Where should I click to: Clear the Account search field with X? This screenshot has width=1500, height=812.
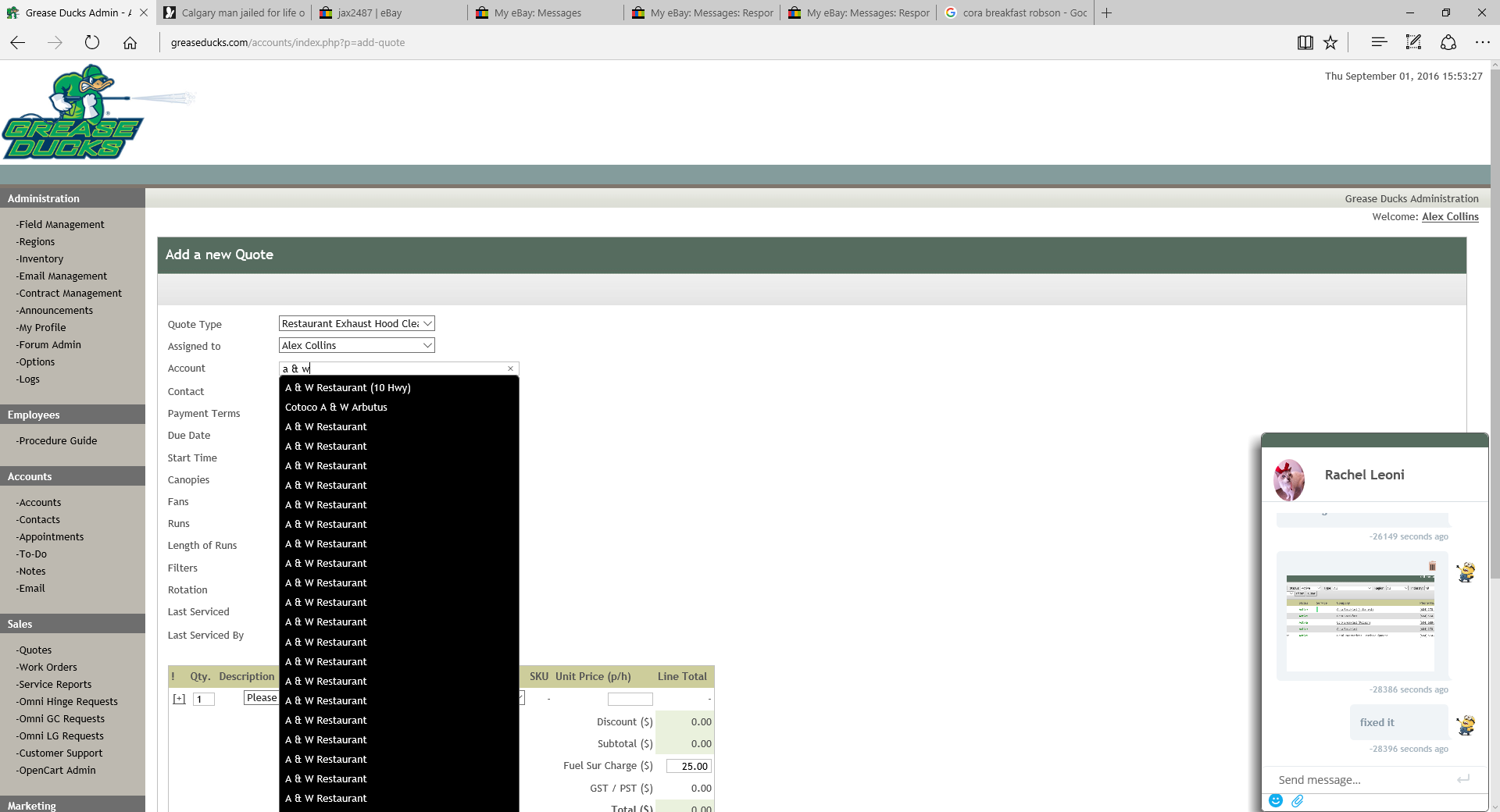tap(511, 369)
